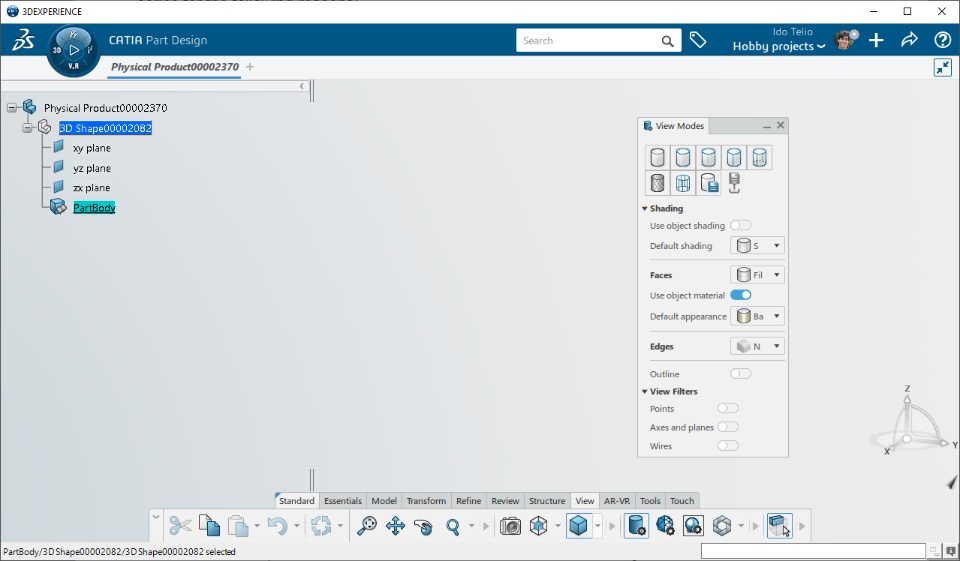
Task: Click the cylinder with save-disk icon
Action: pyautogui.click(x=708, y=183)
